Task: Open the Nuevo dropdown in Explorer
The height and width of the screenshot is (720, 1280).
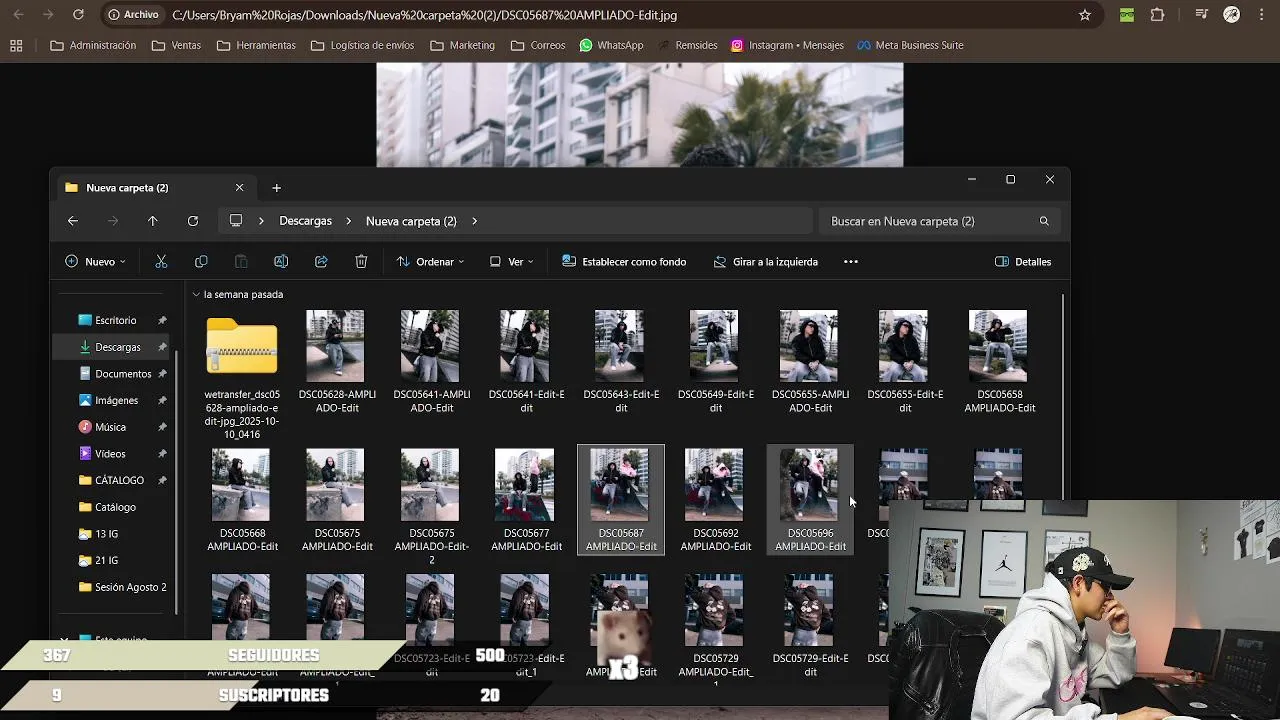Action: click(95, 262)
